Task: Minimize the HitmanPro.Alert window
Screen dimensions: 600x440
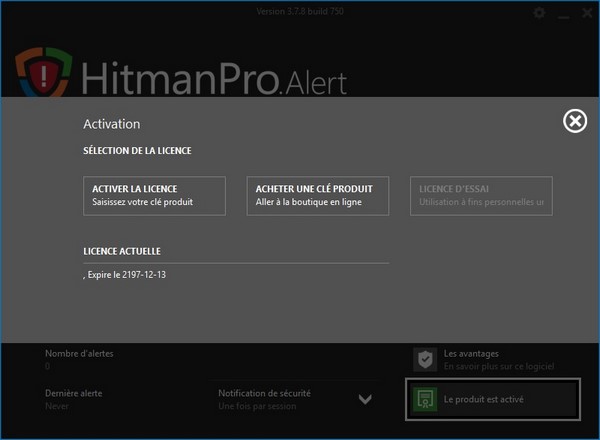Action: tap(563, 15)
